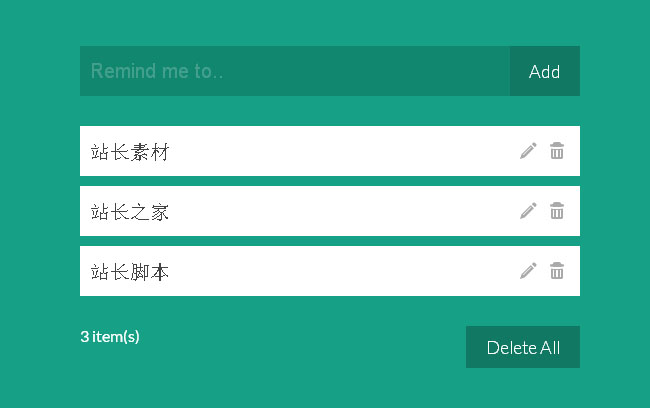Clear all reminders with Delete All
The width and height of the screenshot is (650, 408).
[x=523, y=347]
